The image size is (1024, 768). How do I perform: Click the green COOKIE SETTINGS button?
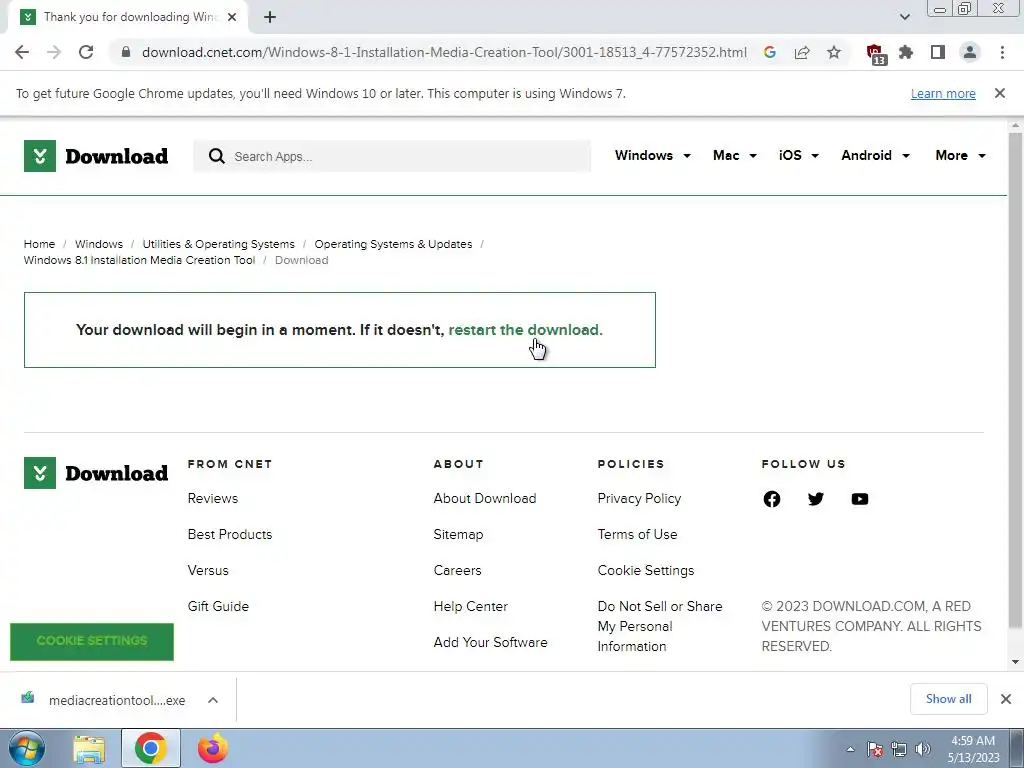tap(92, 641)
